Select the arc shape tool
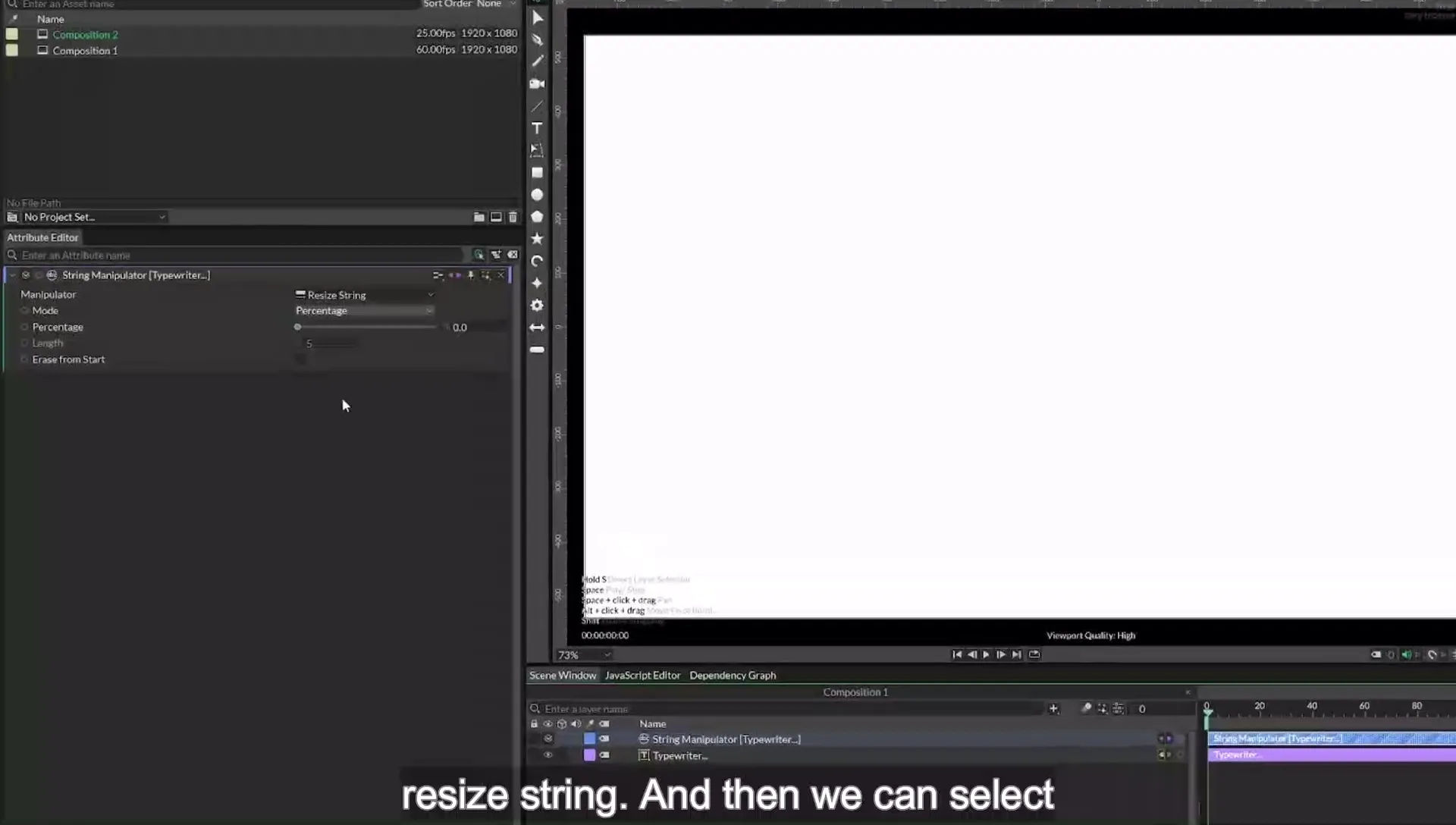The image size is (1456, 825). click(537, 261)
